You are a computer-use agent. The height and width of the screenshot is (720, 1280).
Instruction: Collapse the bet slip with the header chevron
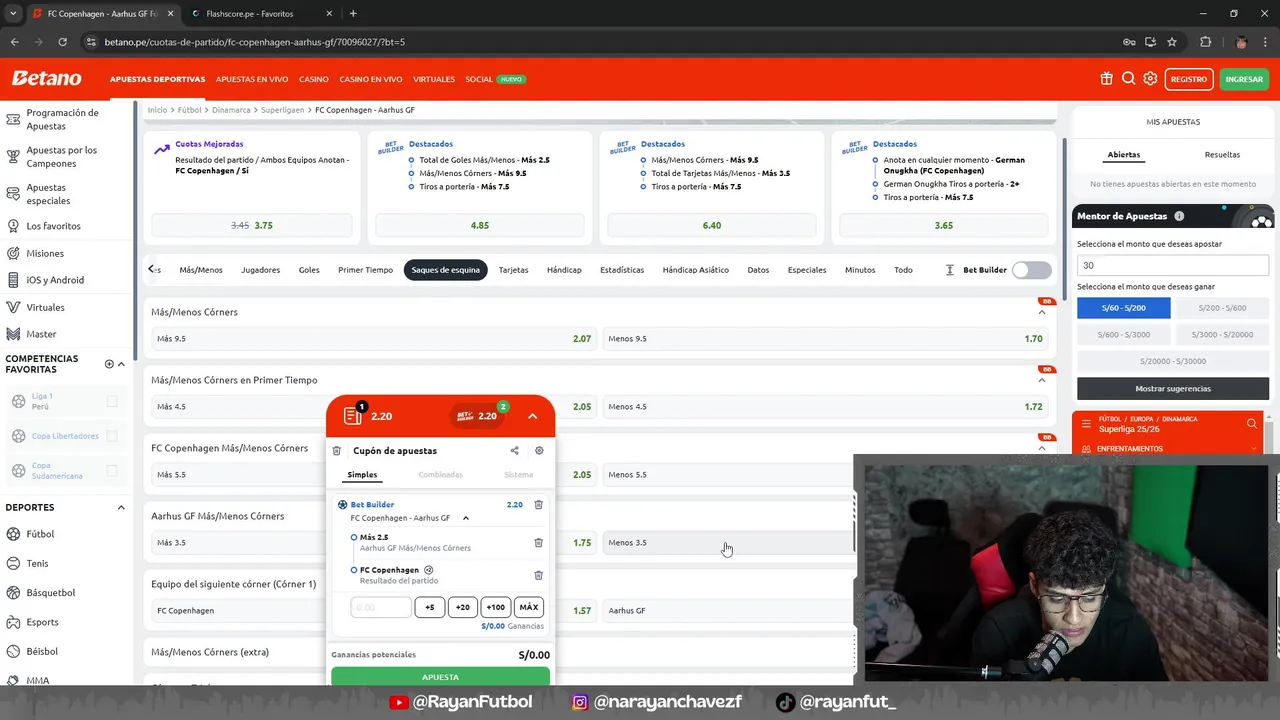click(x=532, y=416)
